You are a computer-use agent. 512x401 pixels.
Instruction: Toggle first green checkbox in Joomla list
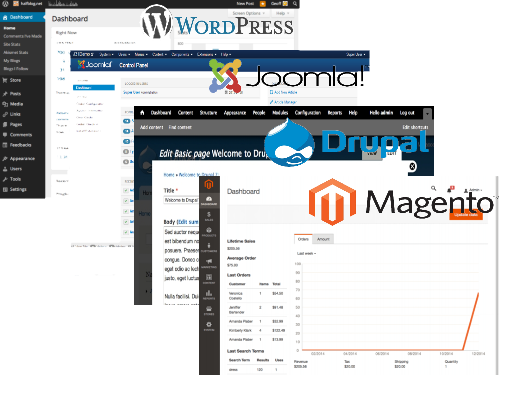coord(126,190)
